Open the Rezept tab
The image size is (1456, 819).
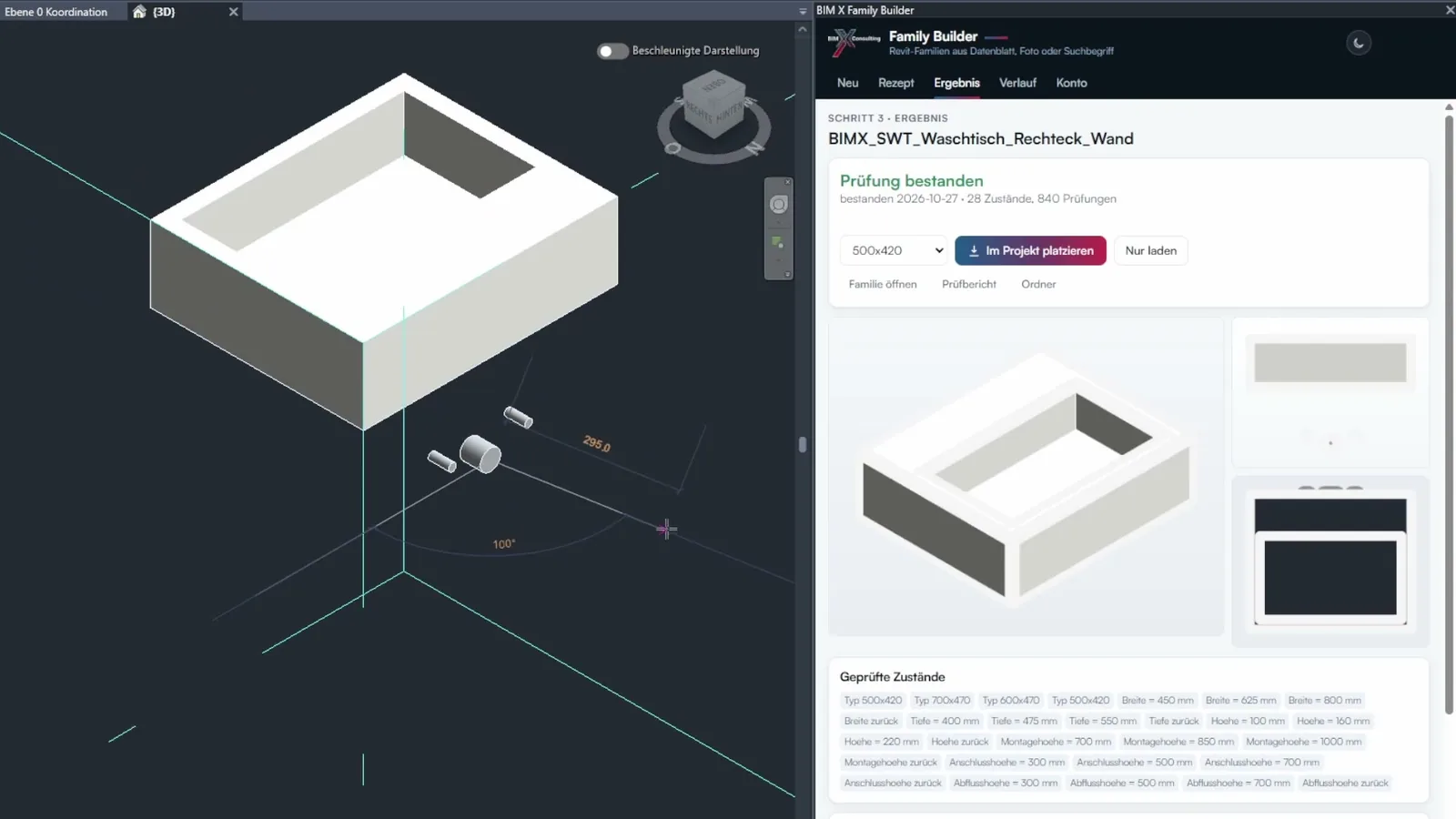(895, 83)
